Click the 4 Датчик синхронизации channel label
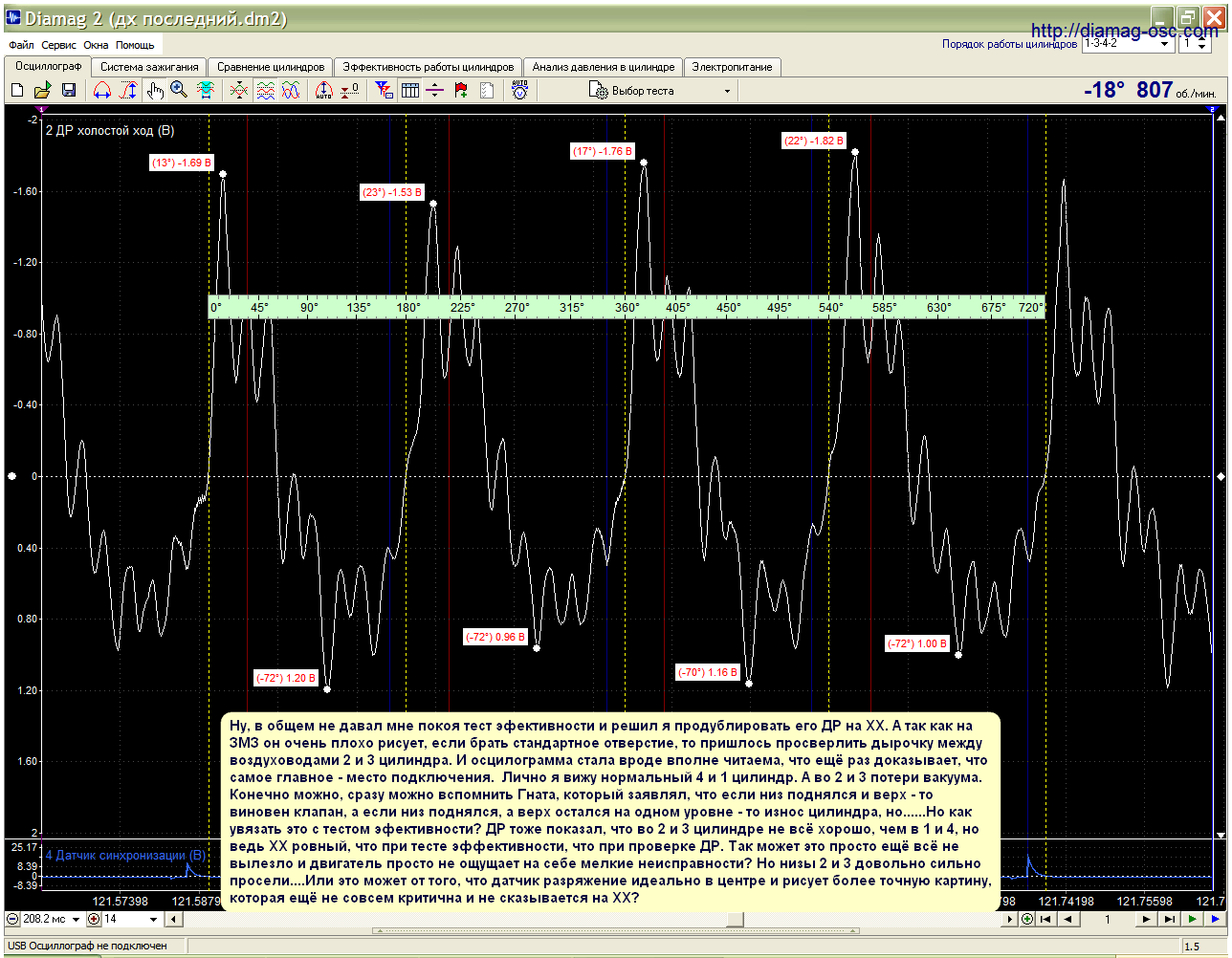 (125, 855)
